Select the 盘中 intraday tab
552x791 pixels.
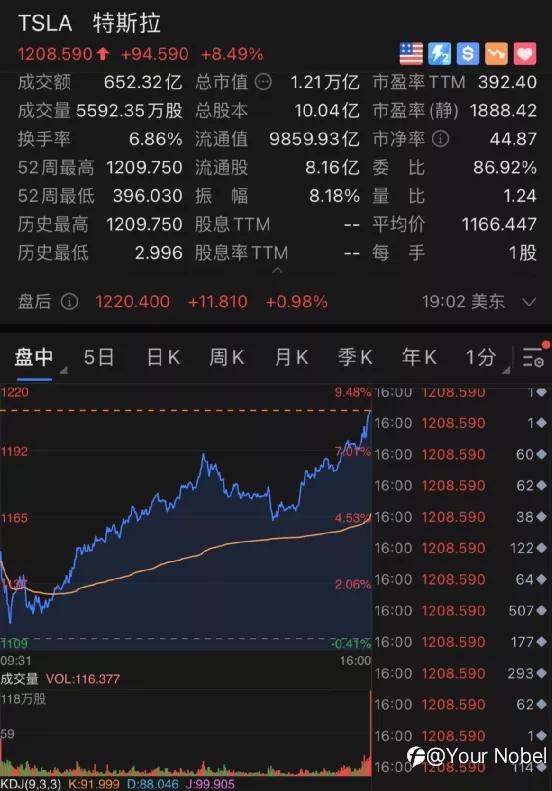click(x=33, y=357)
